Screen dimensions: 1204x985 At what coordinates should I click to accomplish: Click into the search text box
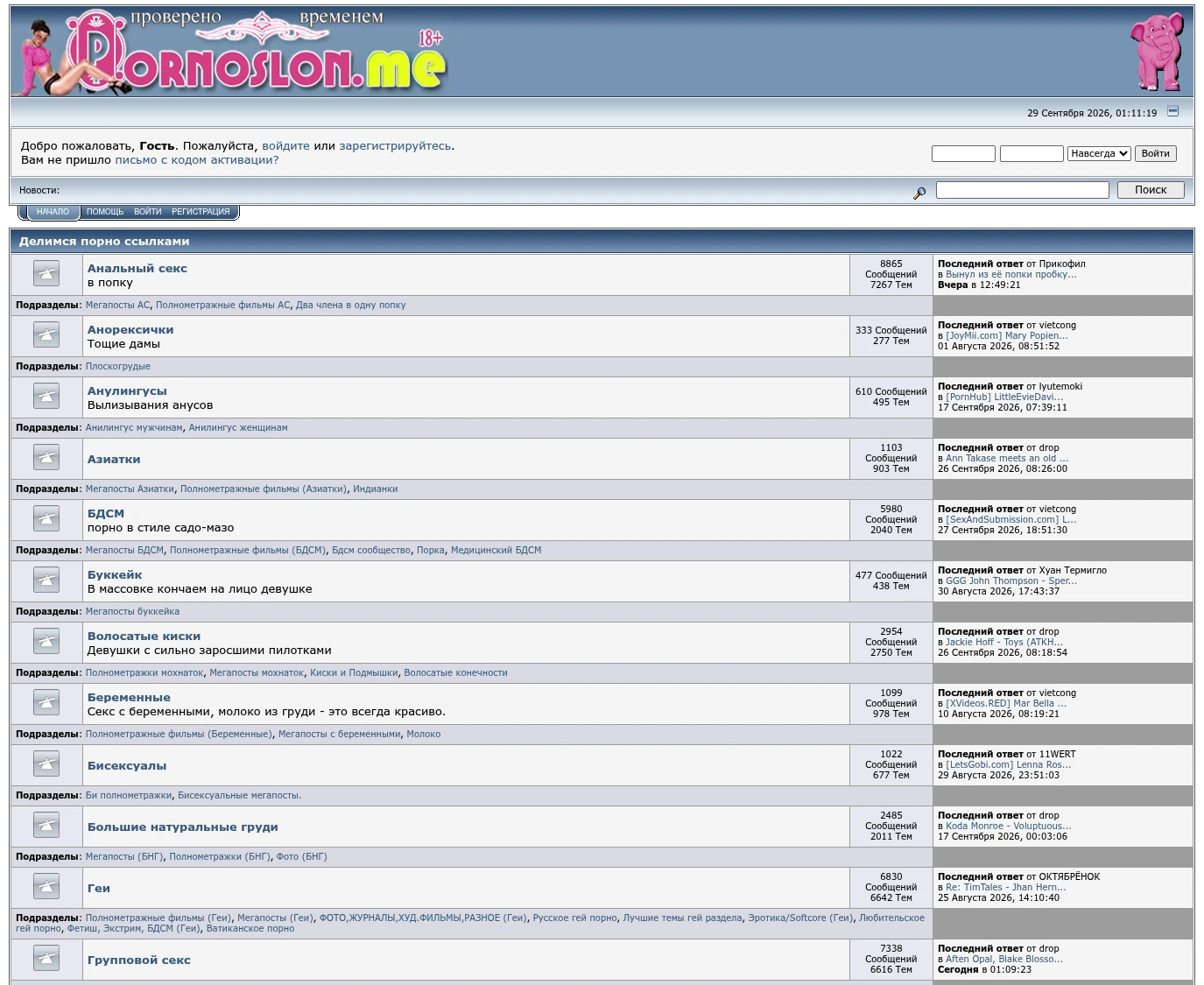(1023, 190)
